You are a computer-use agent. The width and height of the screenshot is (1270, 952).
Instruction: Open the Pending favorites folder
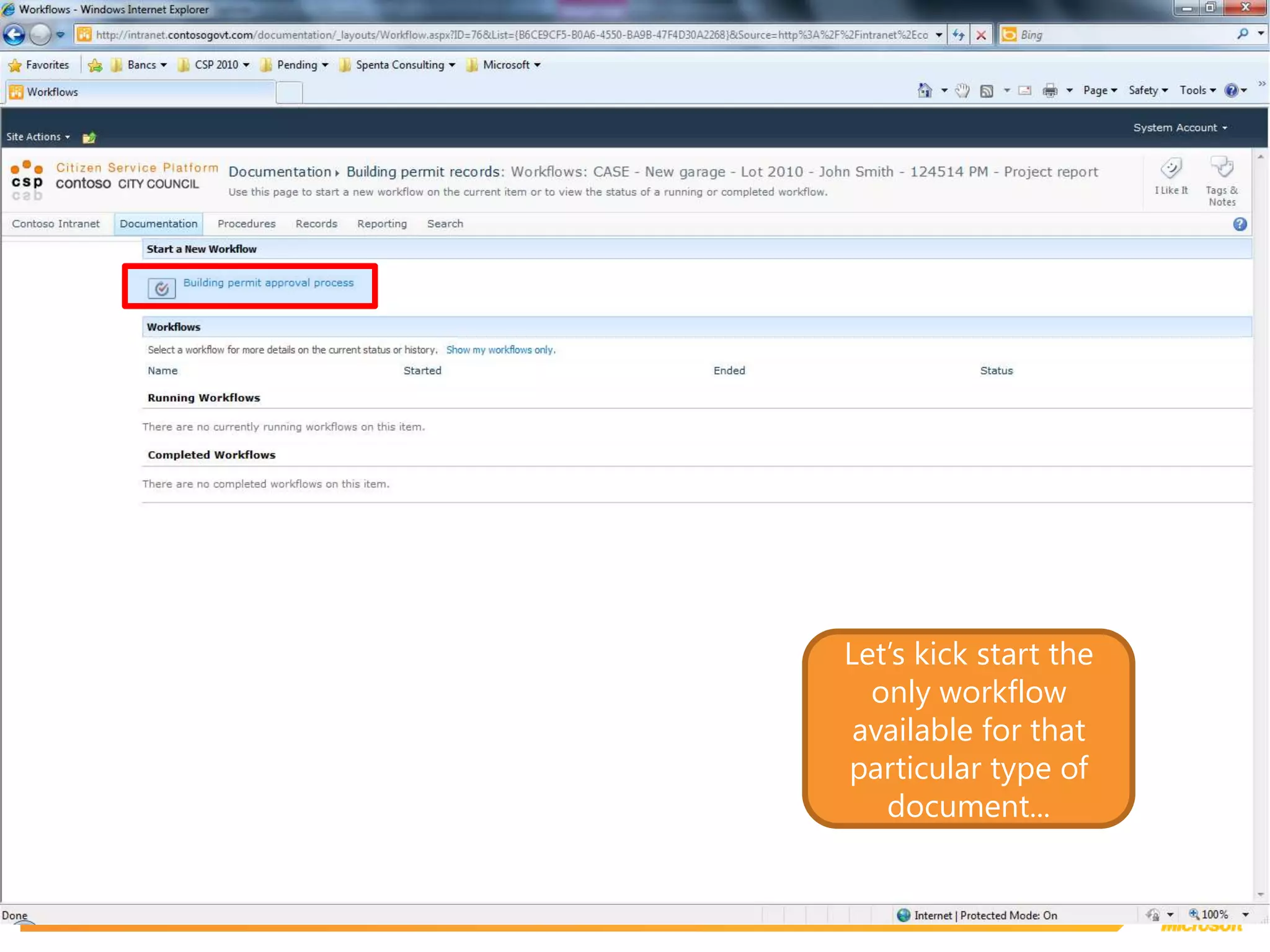coord(294,65)
